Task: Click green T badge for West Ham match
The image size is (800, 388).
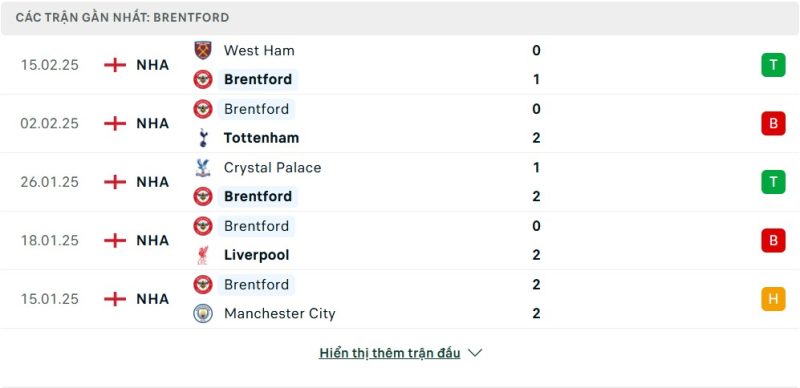Action: 773,65
